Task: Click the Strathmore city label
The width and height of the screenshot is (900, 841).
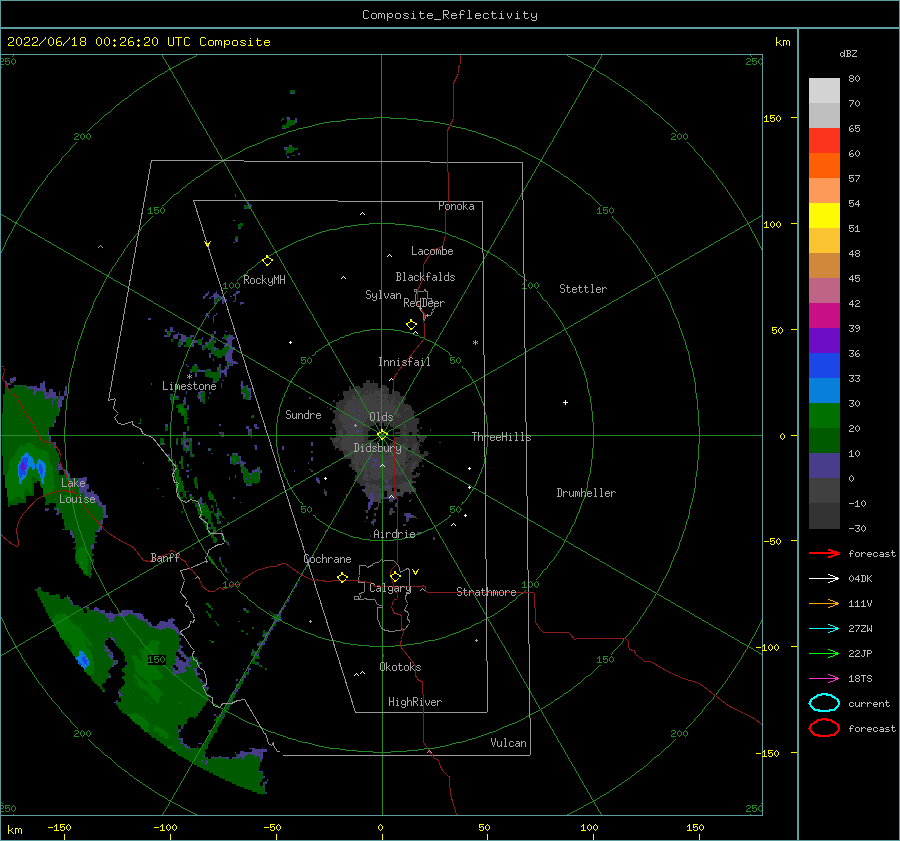Action: [486, 592]
